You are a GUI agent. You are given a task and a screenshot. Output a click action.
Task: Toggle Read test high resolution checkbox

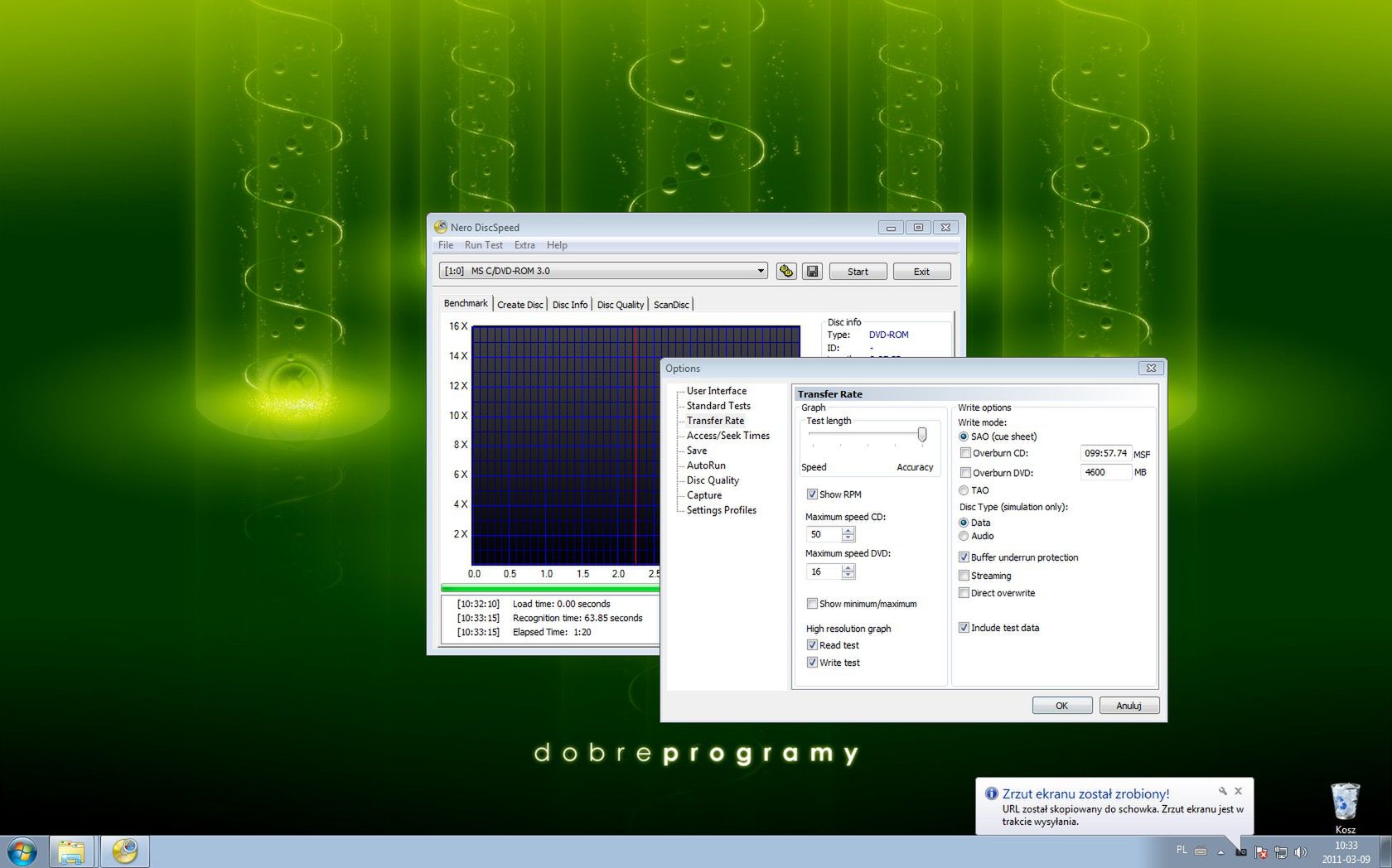(812, 645)
